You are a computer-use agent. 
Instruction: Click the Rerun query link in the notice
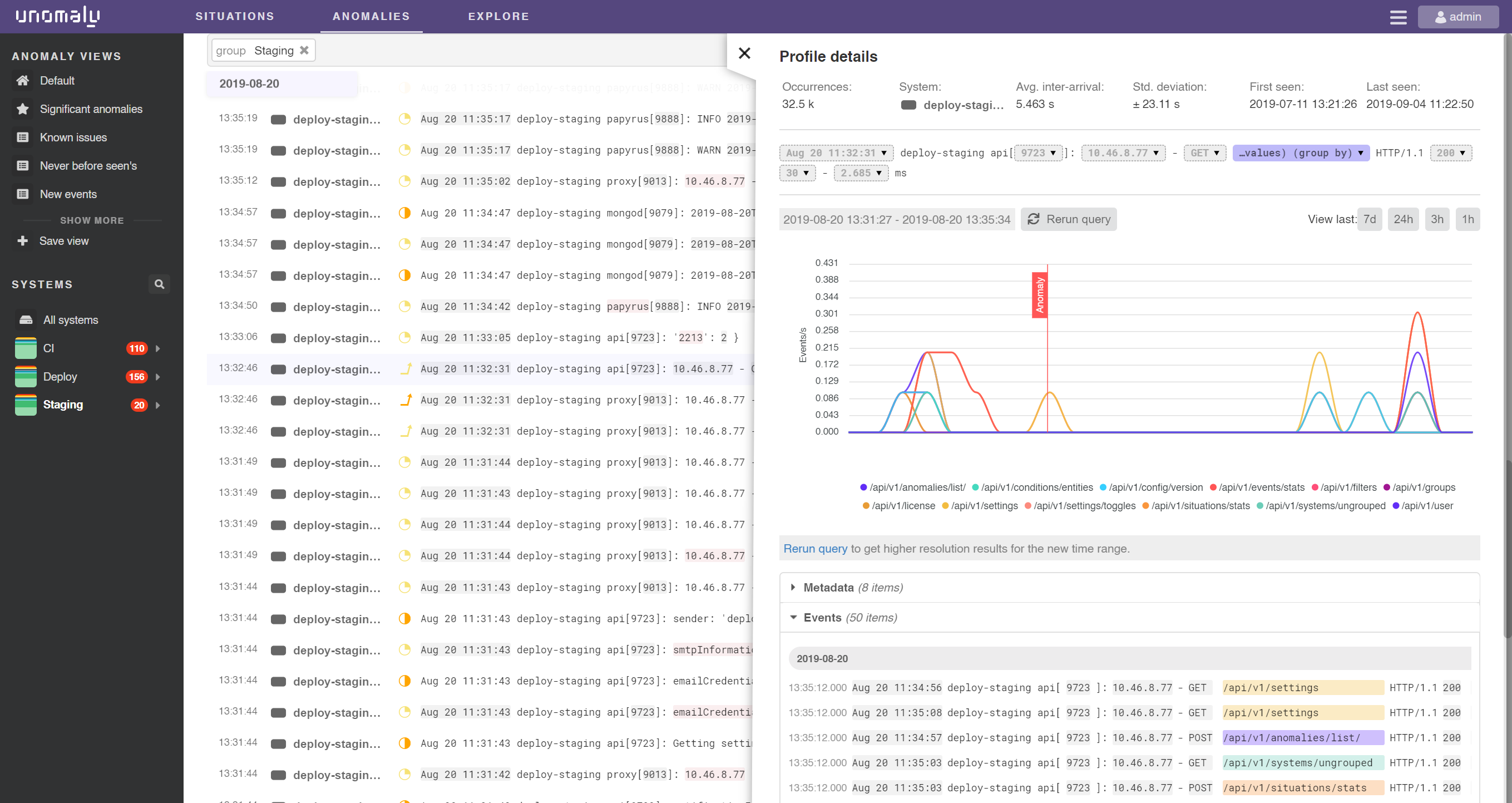coord(815,549)
